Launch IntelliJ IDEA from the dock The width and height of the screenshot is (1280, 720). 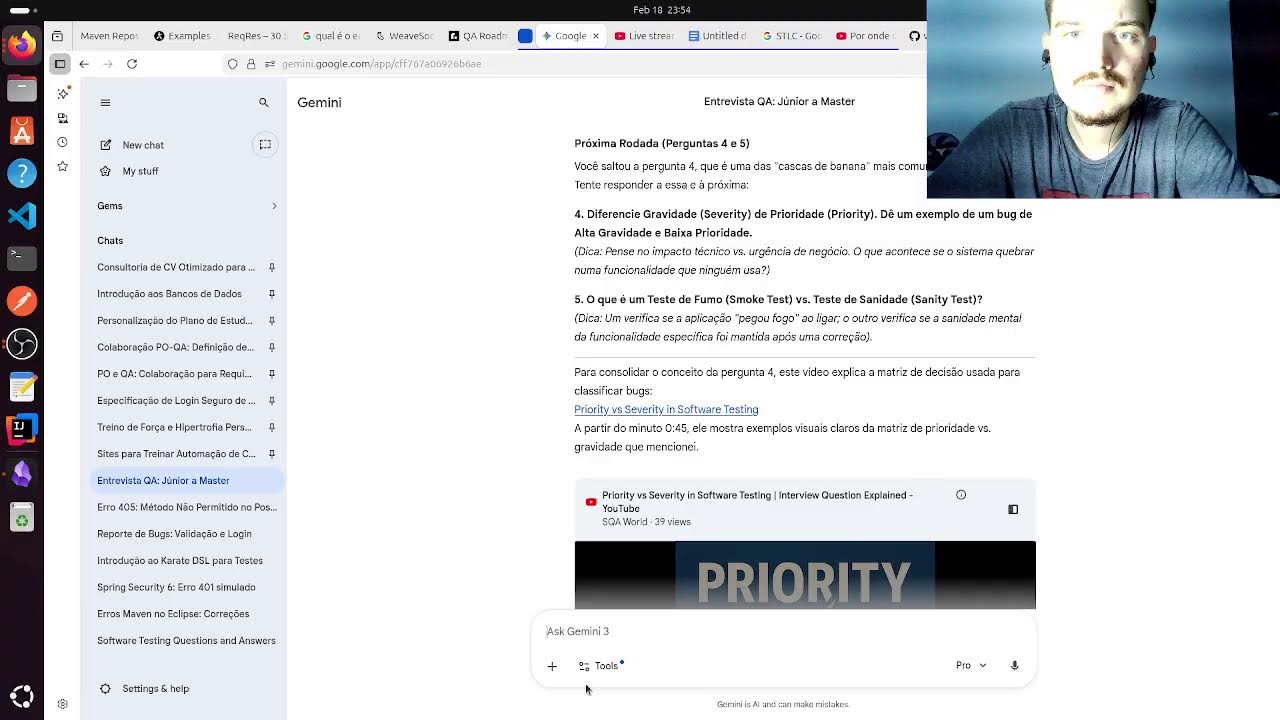pos(22,429)
